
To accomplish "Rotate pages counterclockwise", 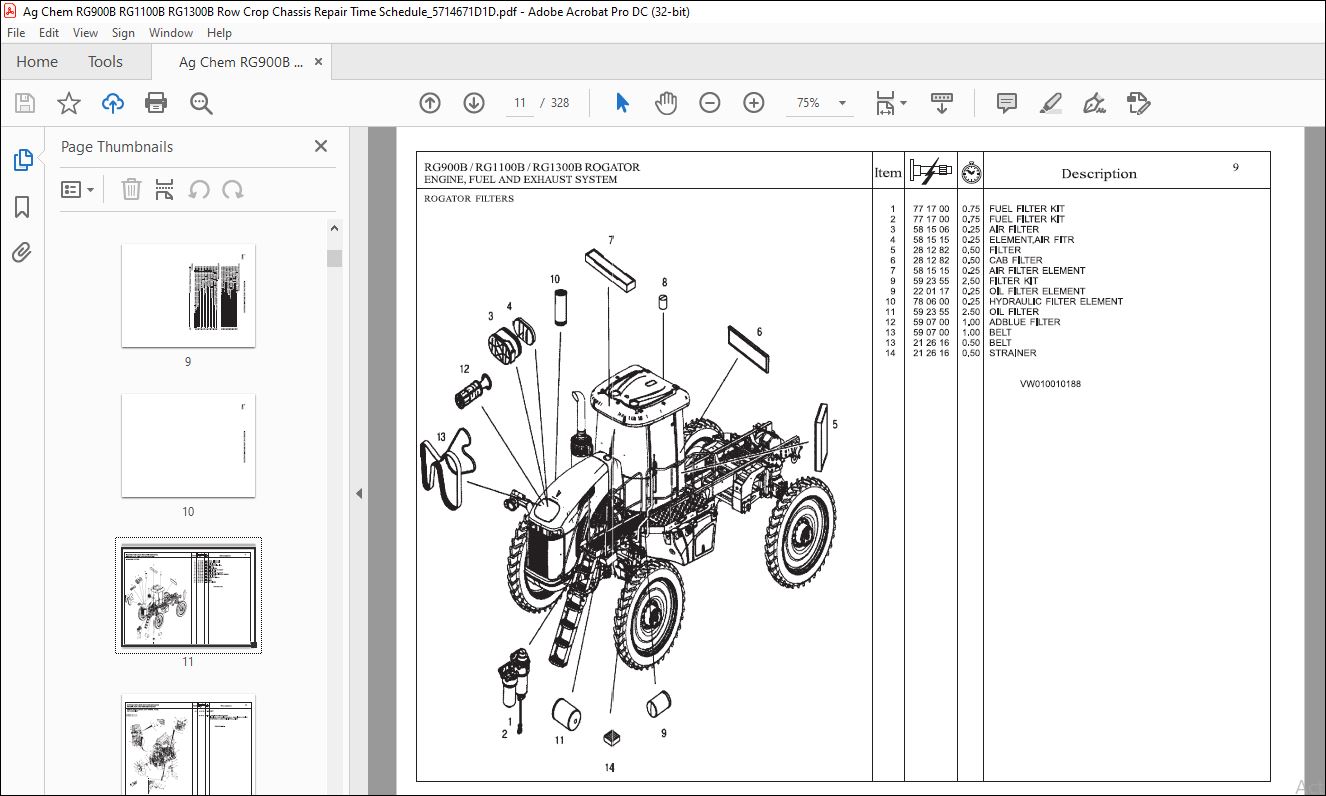I will 199,189.
